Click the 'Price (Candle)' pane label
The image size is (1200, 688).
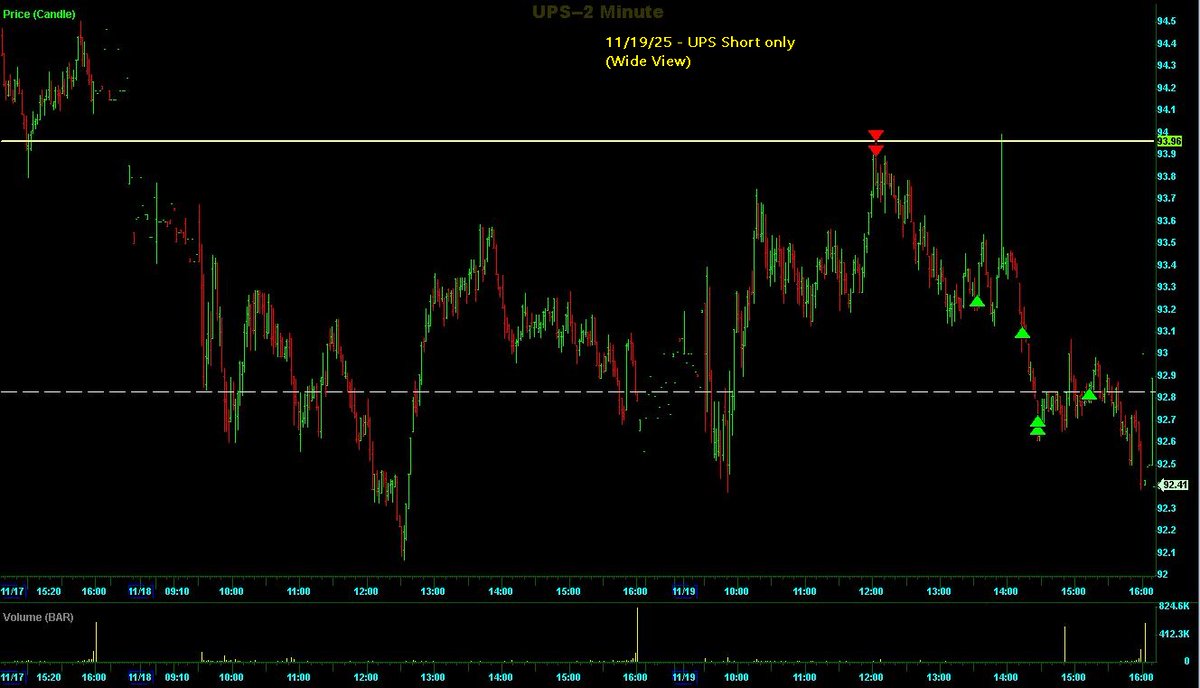tap(38, 14)
